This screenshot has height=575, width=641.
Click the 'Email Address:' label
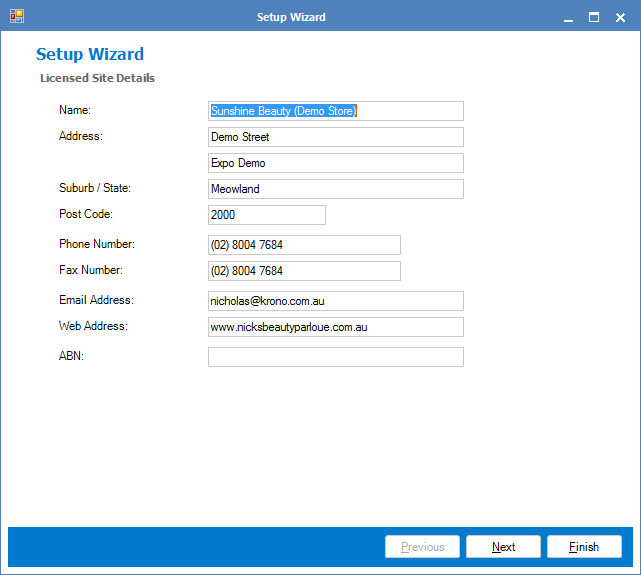(x=96, y=300)
